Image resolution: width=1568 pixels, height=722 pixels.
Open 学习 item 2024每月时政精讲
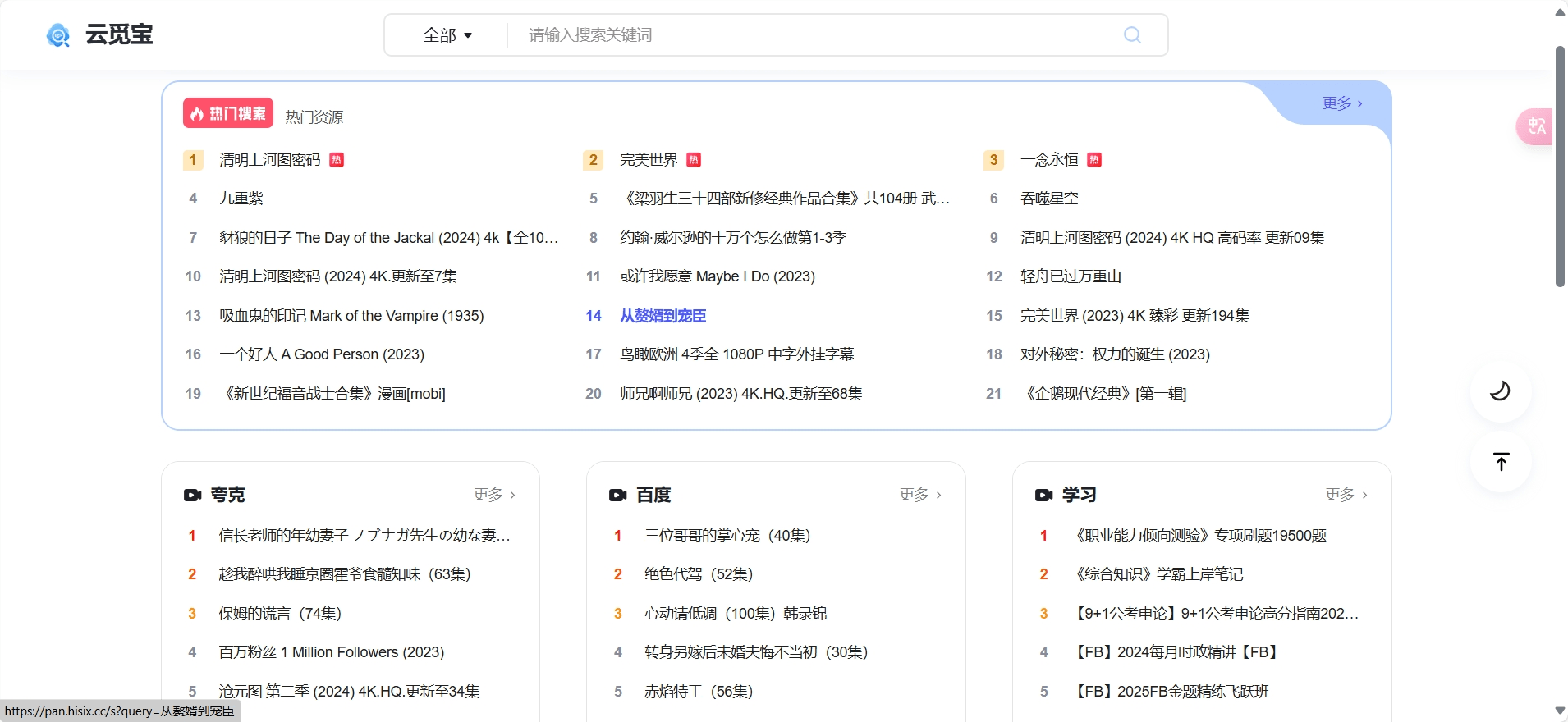point(1176,652)
